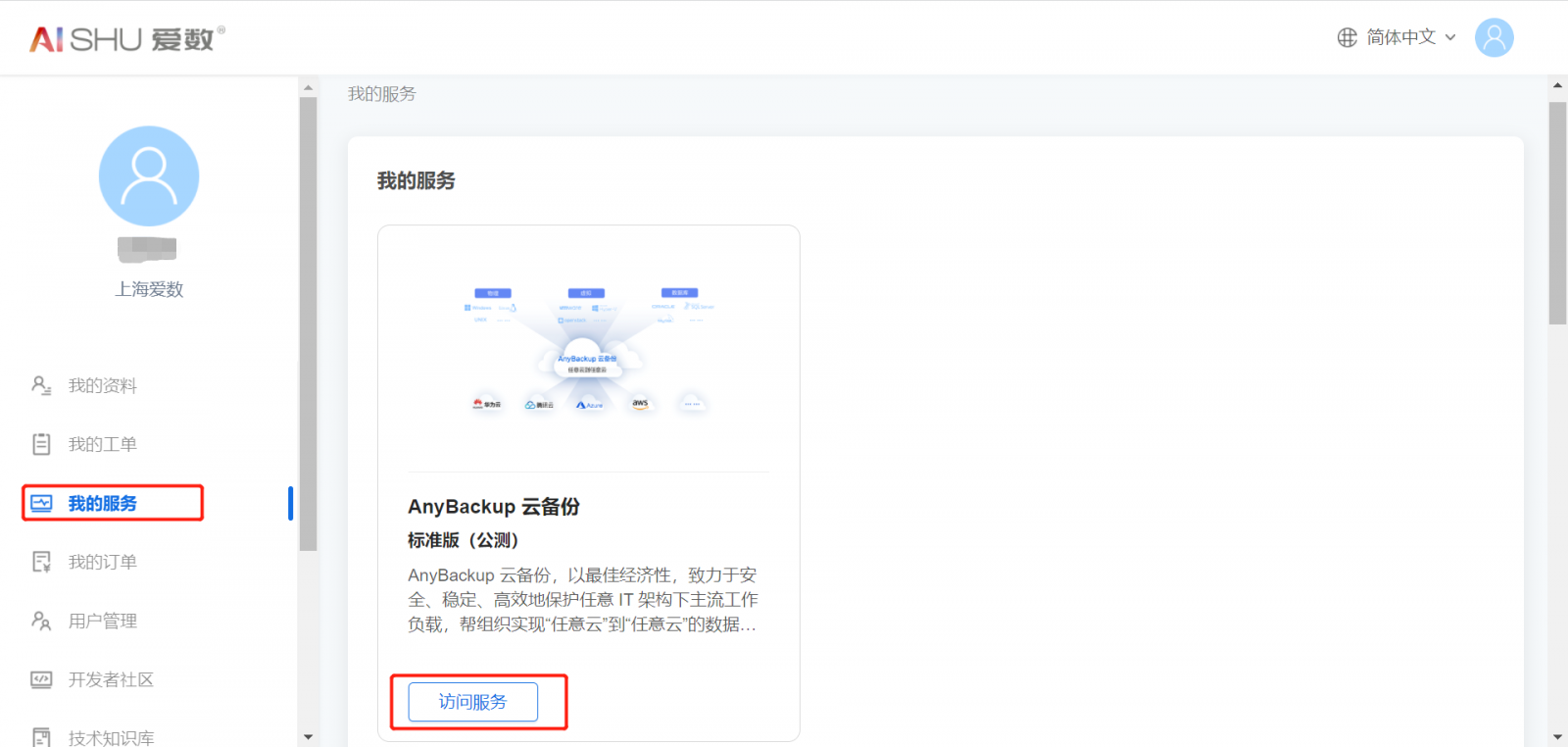
Task: Click main page scrollbar up arrow
Action: click(x=1557, y=86)
